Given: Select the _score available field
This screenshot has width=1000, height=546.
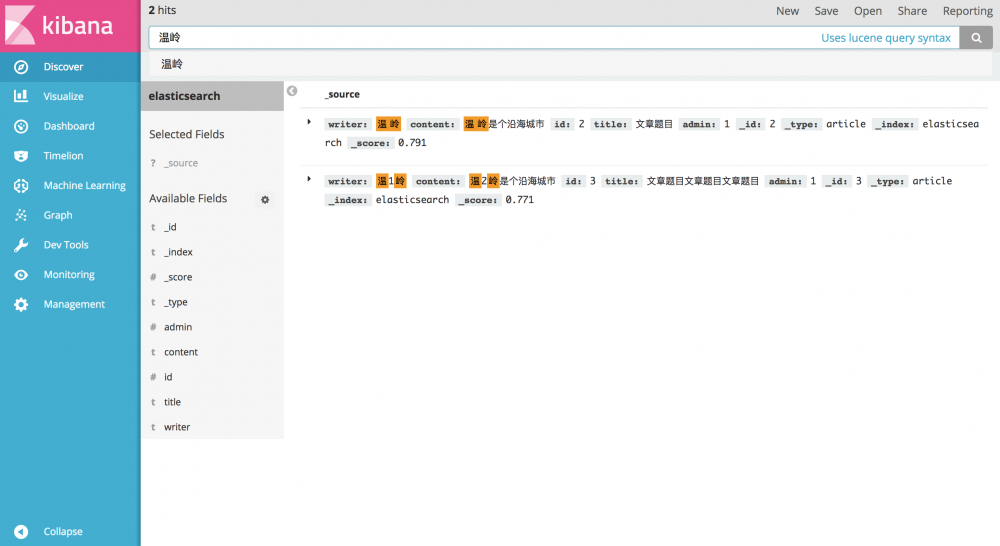Looking at the screenshot, I should pyautogui.click(x=178, y=277).
